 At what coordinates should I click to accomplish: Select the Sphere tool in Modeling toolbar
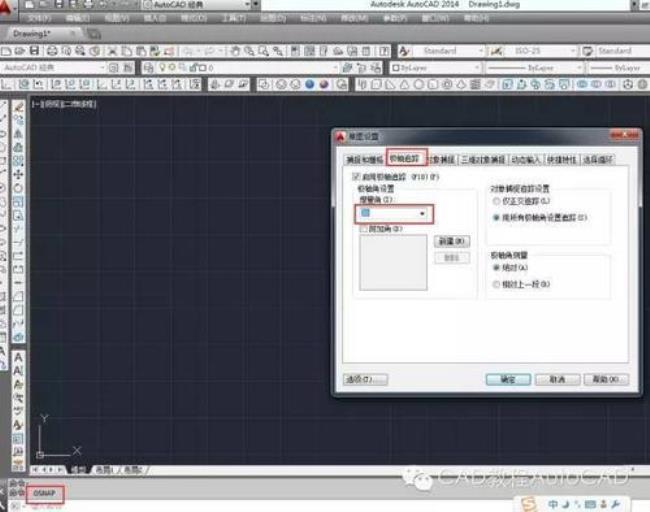(419, 85)
